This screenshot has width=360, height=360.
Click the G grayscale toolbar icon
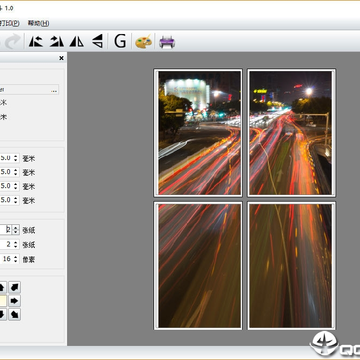[x=120, y=42]
